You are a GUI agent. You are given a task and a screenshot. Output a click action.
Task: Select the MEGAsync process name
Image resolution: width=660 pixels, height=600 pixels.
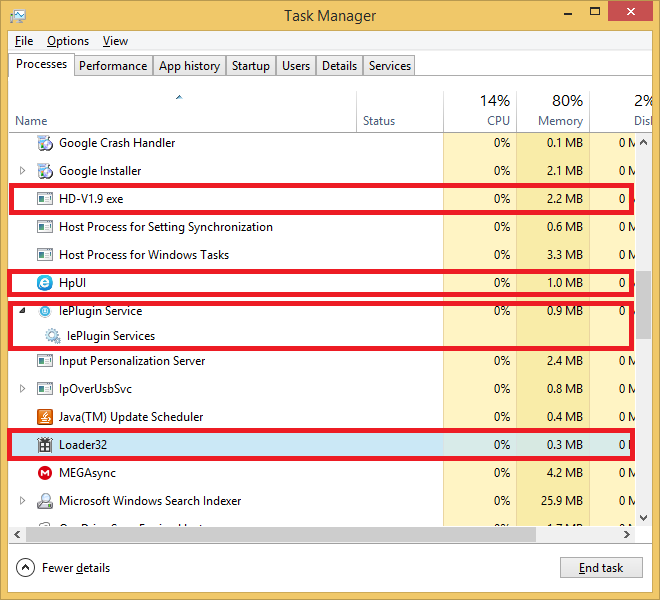(87, 473)
